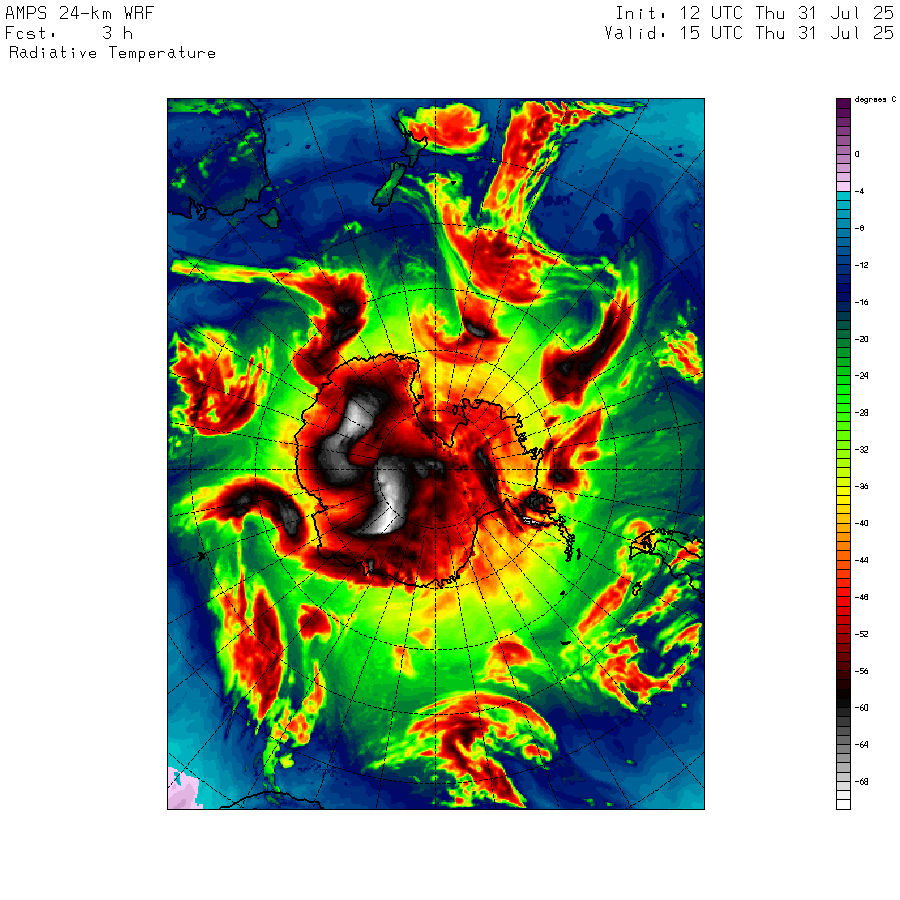The image size is (900, 900).
Task: Click the pink warm patch in the map's corner
Action: pyautogui.click(x=184, y=791)
